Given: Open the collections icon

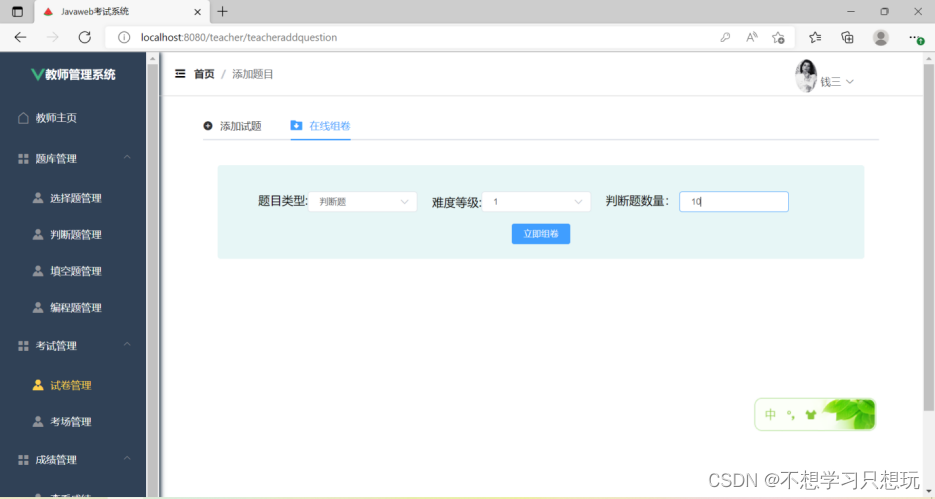Looking at the screenshot, I should (847, 37).
